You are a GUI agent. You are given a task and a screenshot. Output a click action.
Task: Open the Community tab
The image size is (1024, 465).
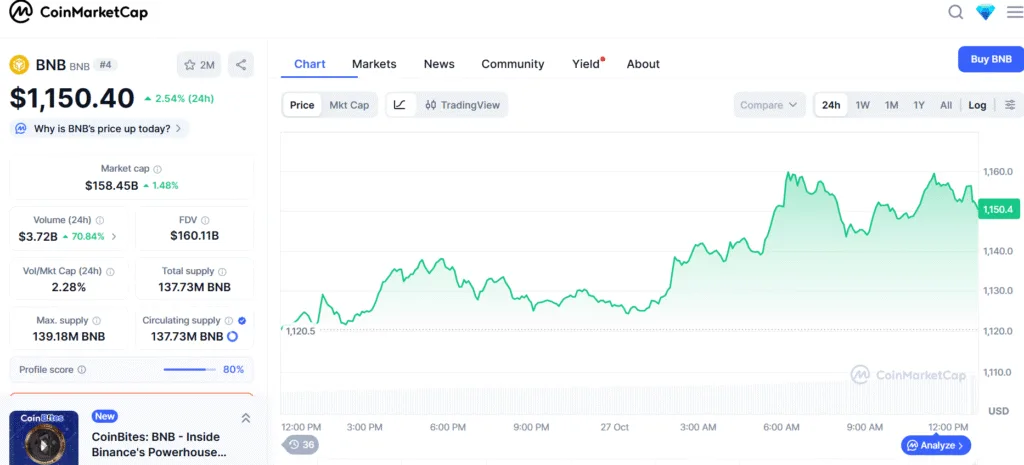(512, 64)
